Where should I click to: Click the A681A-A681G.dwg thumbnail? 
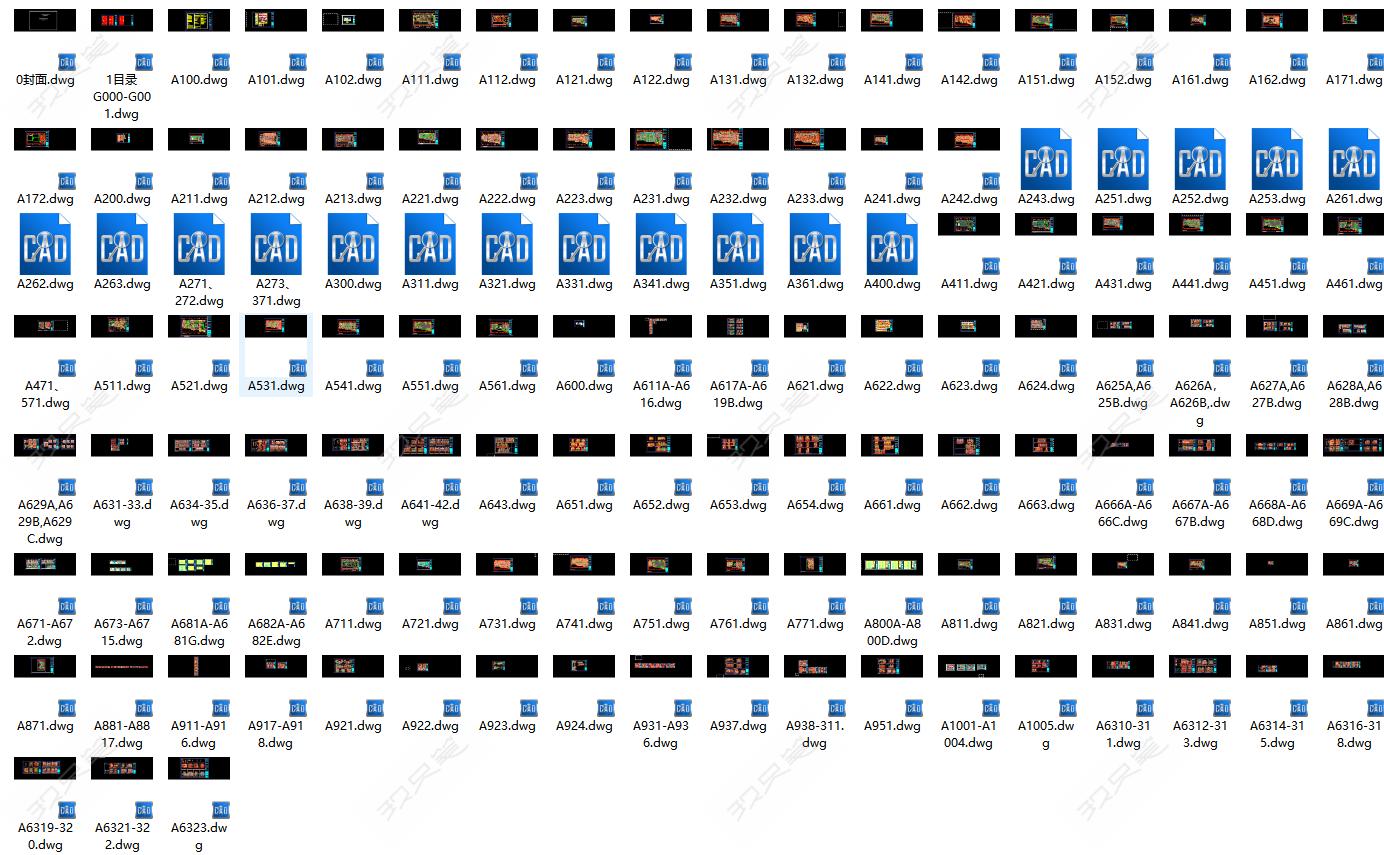click(x=199, y=565)
